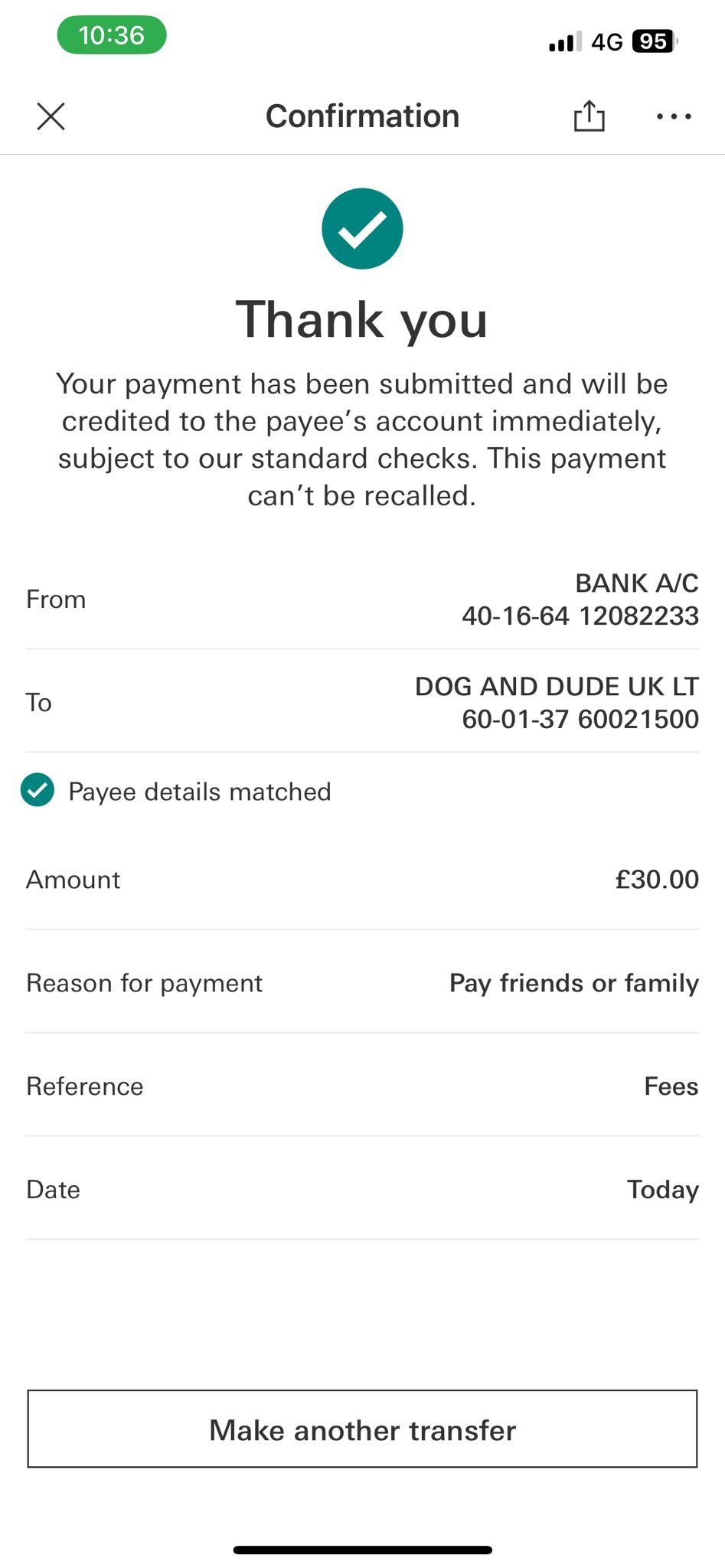The image size is (725, 1568).
Task: Tap the home indicator bar
Action: pyautogui.click(x=362, y=1550)
